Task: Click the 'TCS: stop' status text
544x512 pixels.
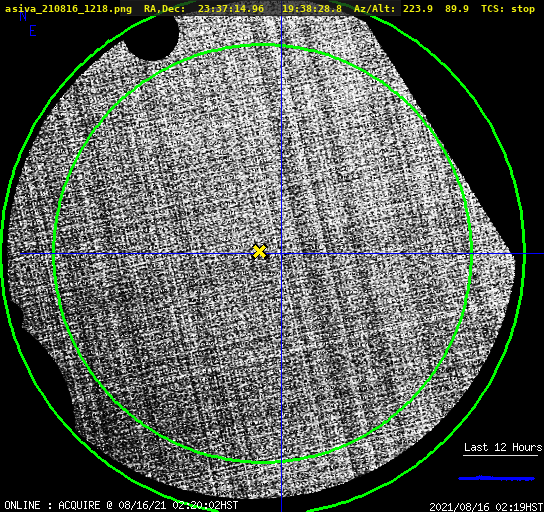Action: [508, 9]
